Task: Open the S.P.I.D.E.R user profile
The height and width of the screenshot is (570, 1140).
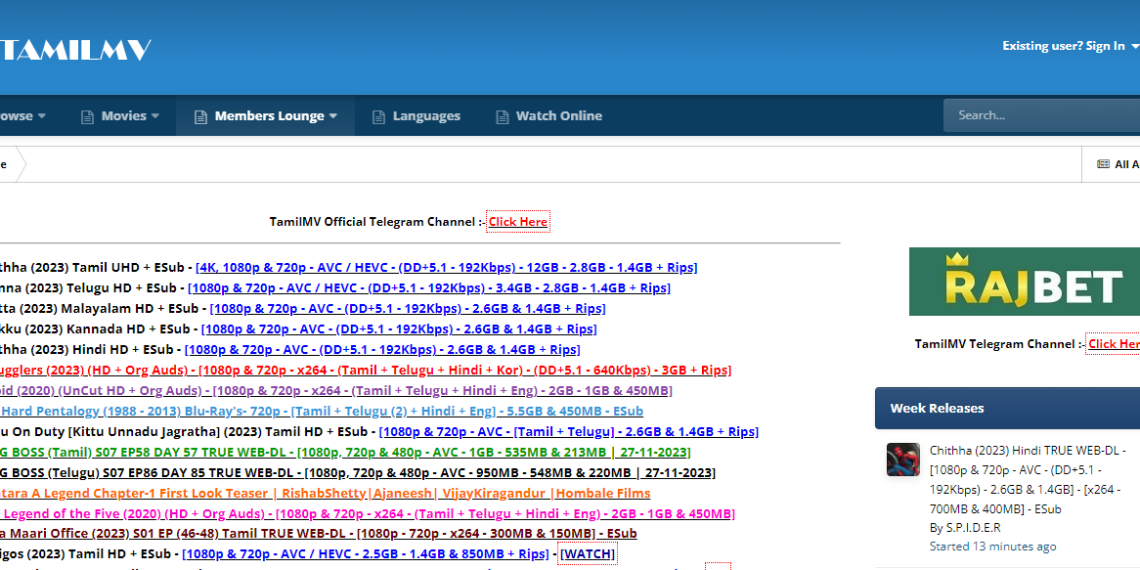Action: (973, 528)
